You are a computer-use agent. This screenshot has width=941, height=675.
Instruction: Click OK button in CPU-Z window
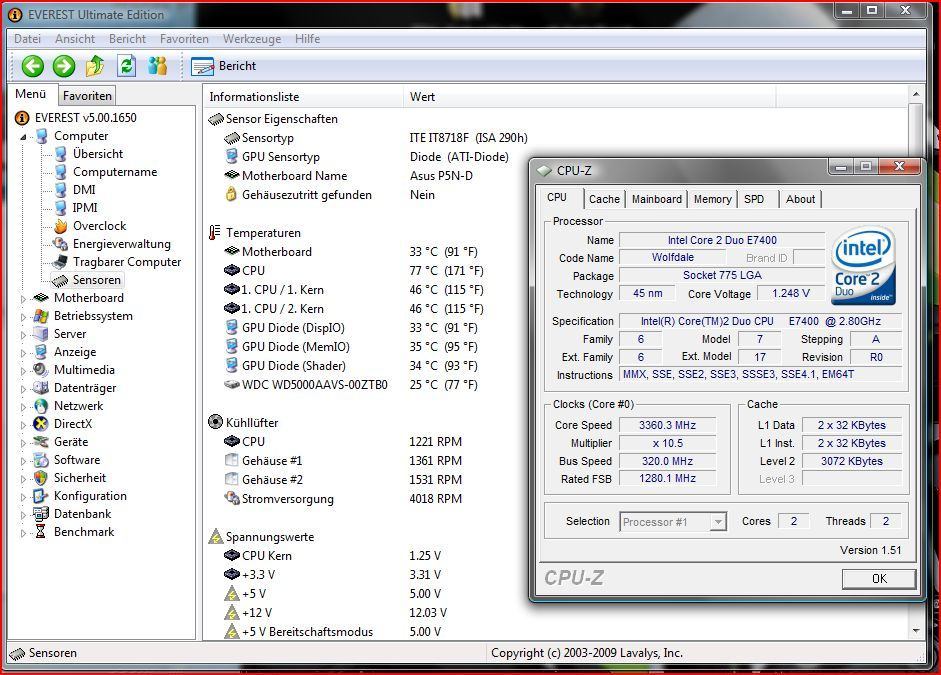[x=879, y=578]
